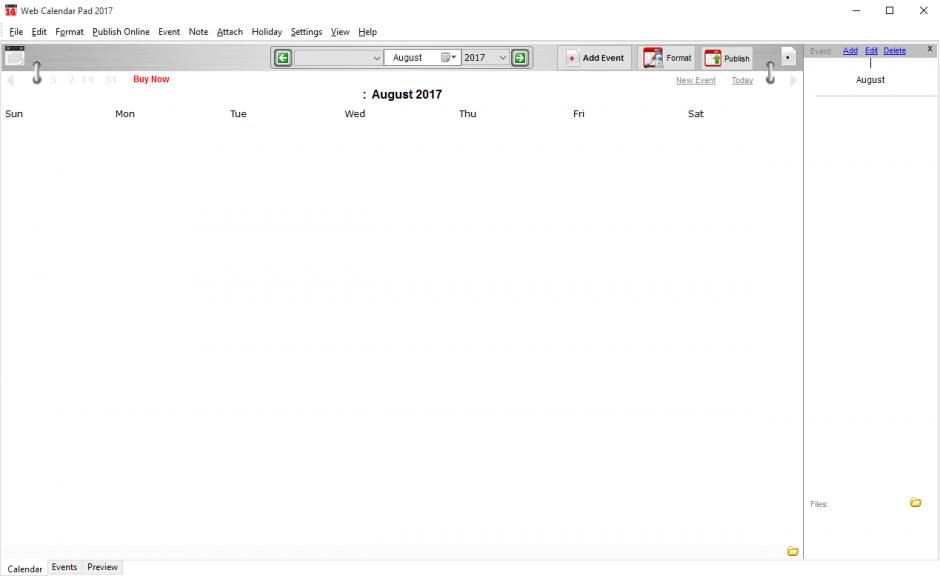
Task: Click the faded left navigation arrow
Action: click(x=10, y=80)
